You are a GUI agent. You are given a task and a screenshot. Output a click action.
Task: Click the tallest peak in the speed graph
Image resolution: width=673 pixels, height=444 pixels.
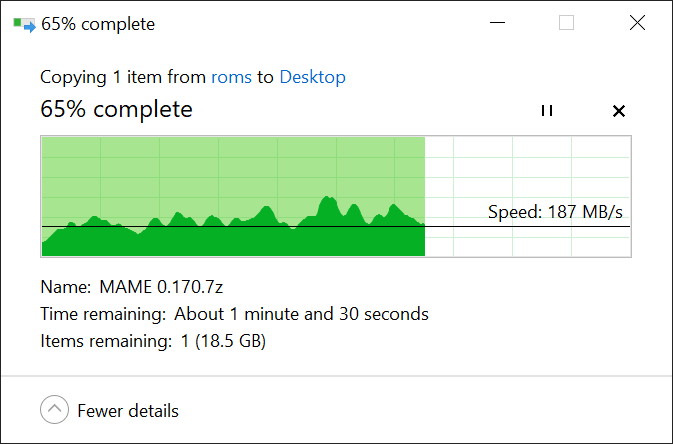[x=328, y=199]
